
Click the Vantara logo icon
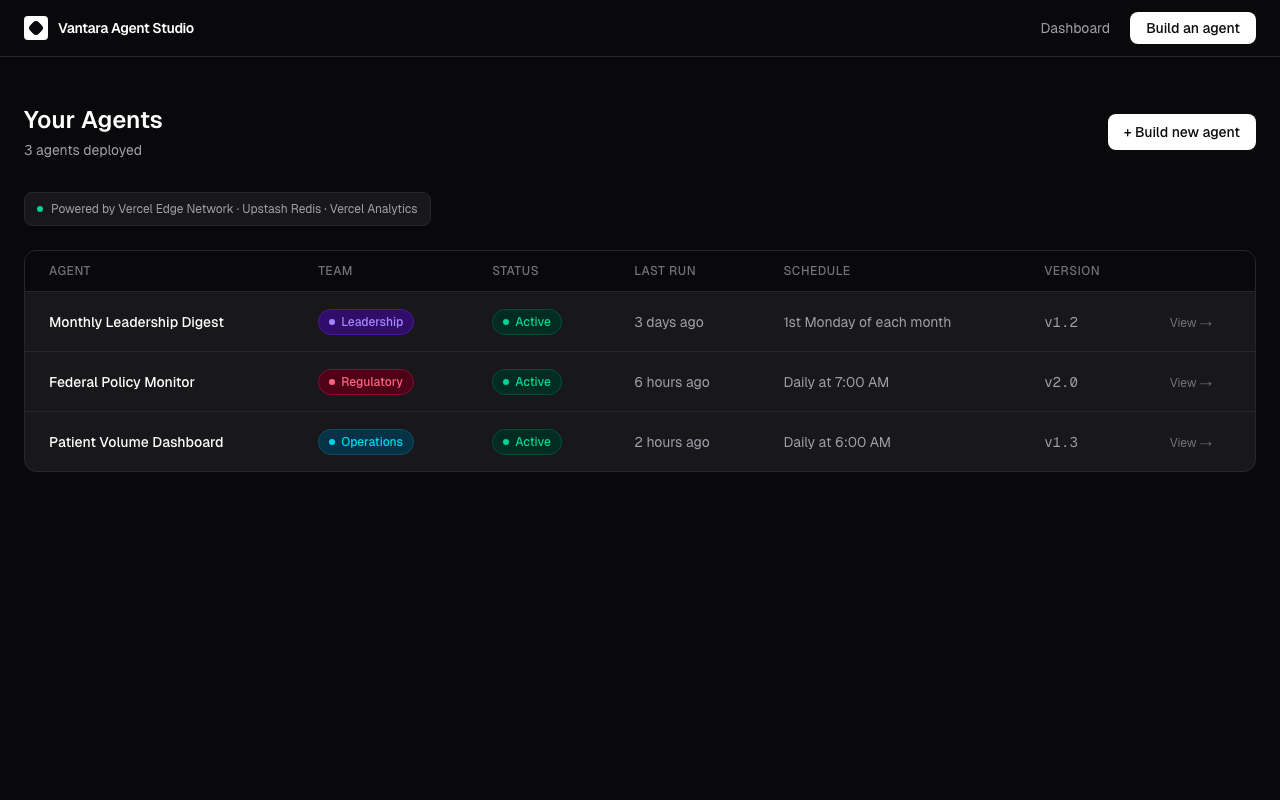[36, 28]
